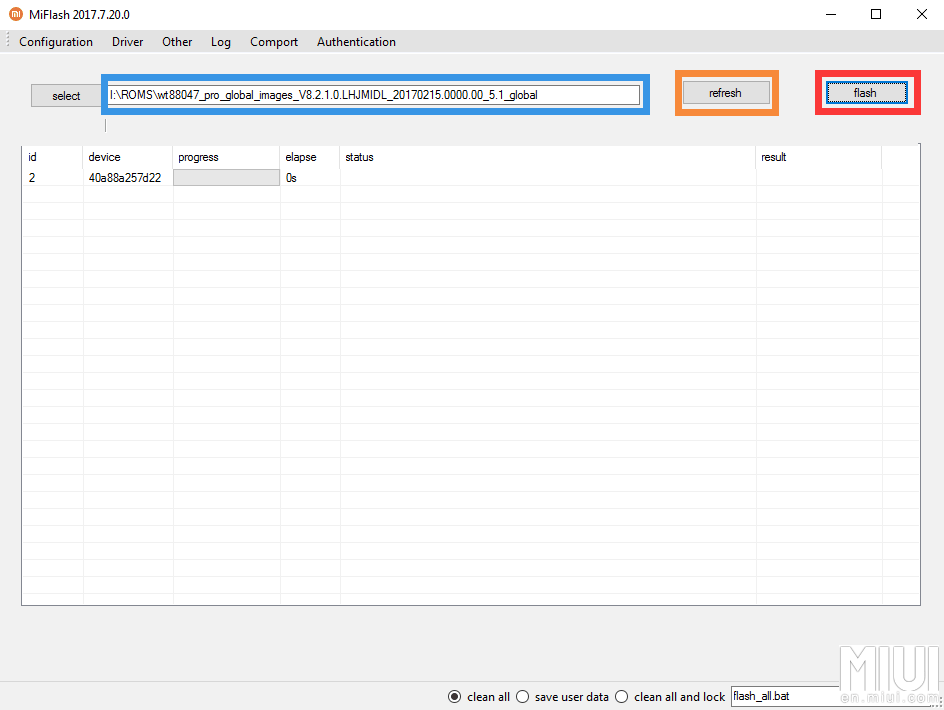The width and height of the screenshot is (944, 710).
Task: Click the flash button
Action: tap(866, 93)
